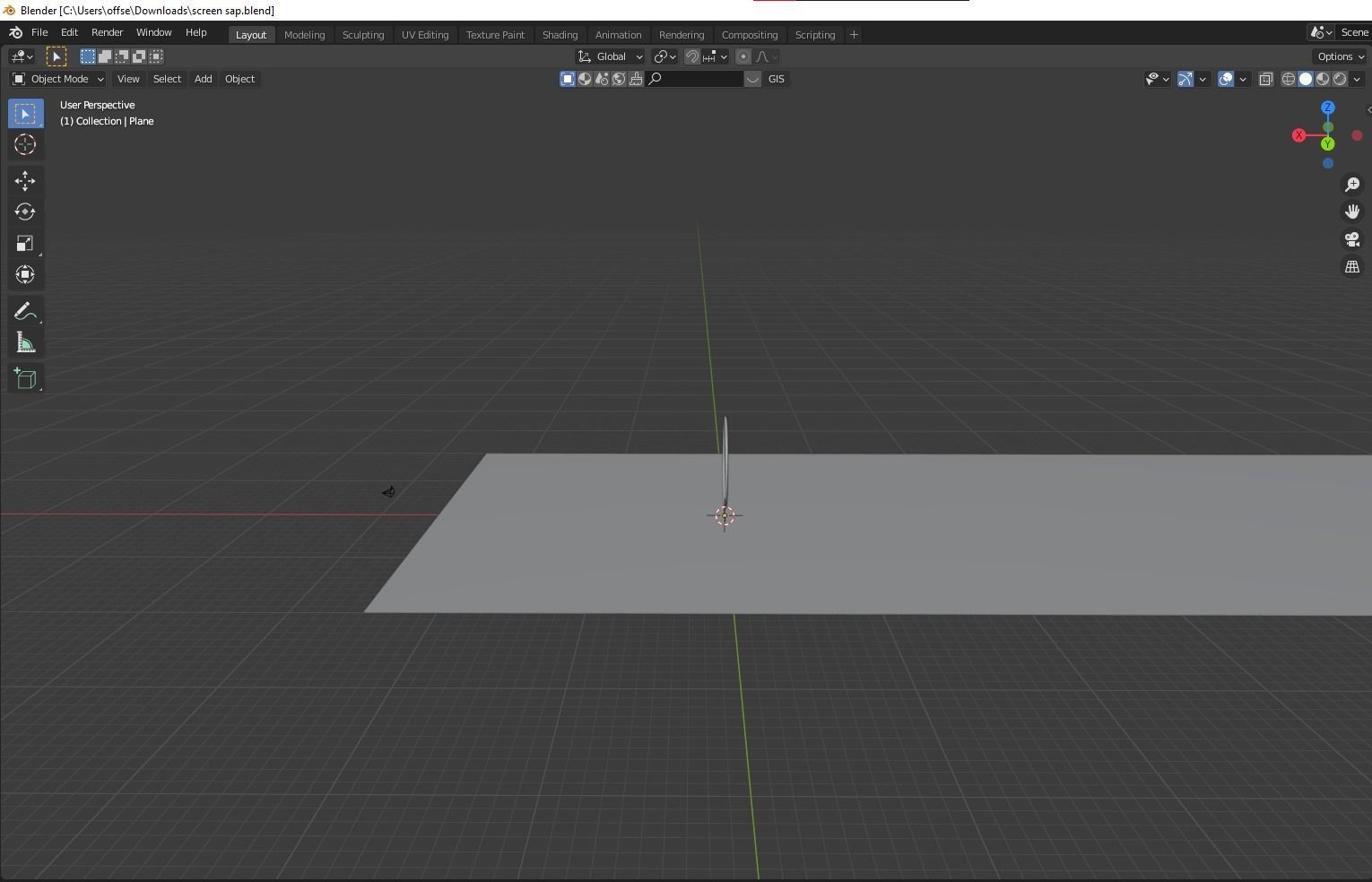Expand the overlays settings dropdown arrow
Image resolution: width=1372 pixels, height=882 pixels.
click(1243, 79)
